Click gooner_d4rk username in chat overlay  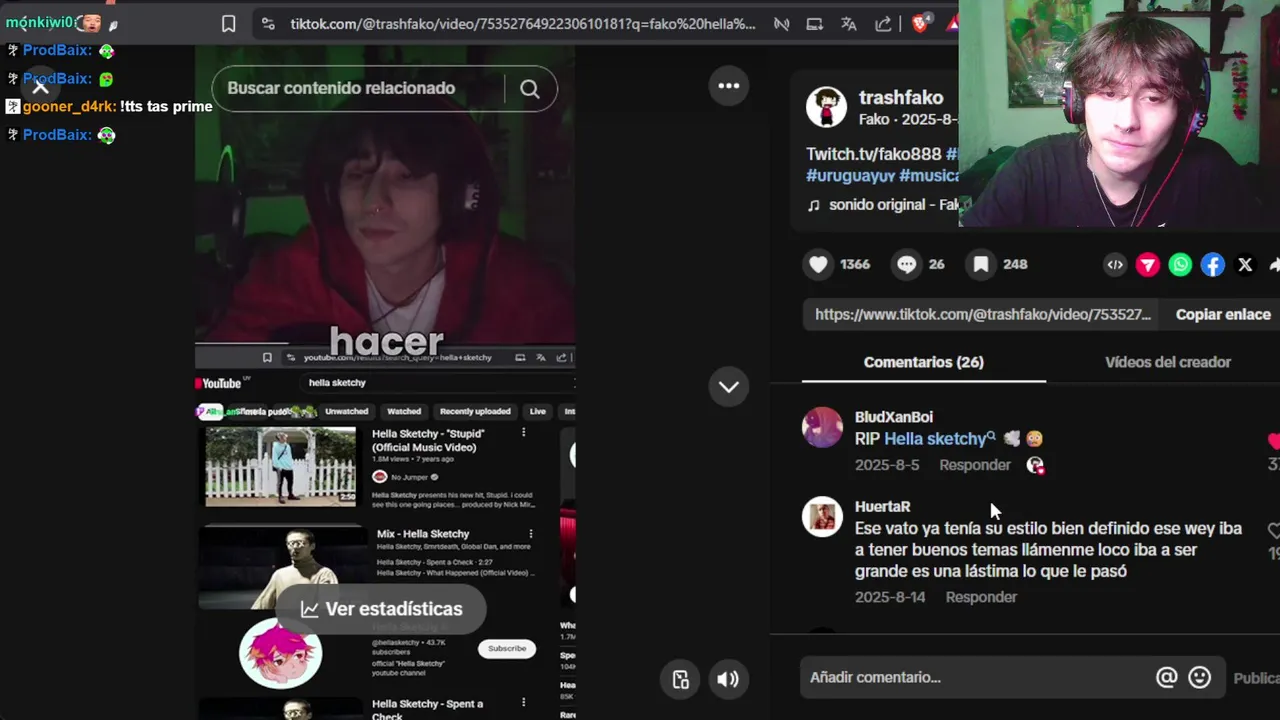coord(69,106)
